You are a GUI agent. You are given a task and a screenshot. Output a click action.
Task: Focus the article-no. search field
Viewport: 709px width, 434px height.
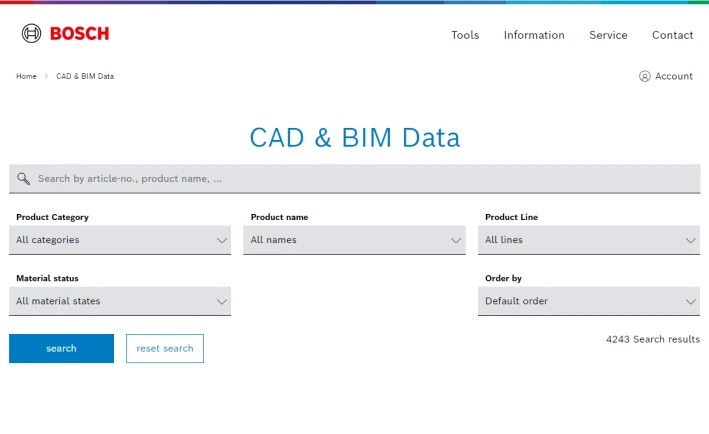tap(354, 179)
